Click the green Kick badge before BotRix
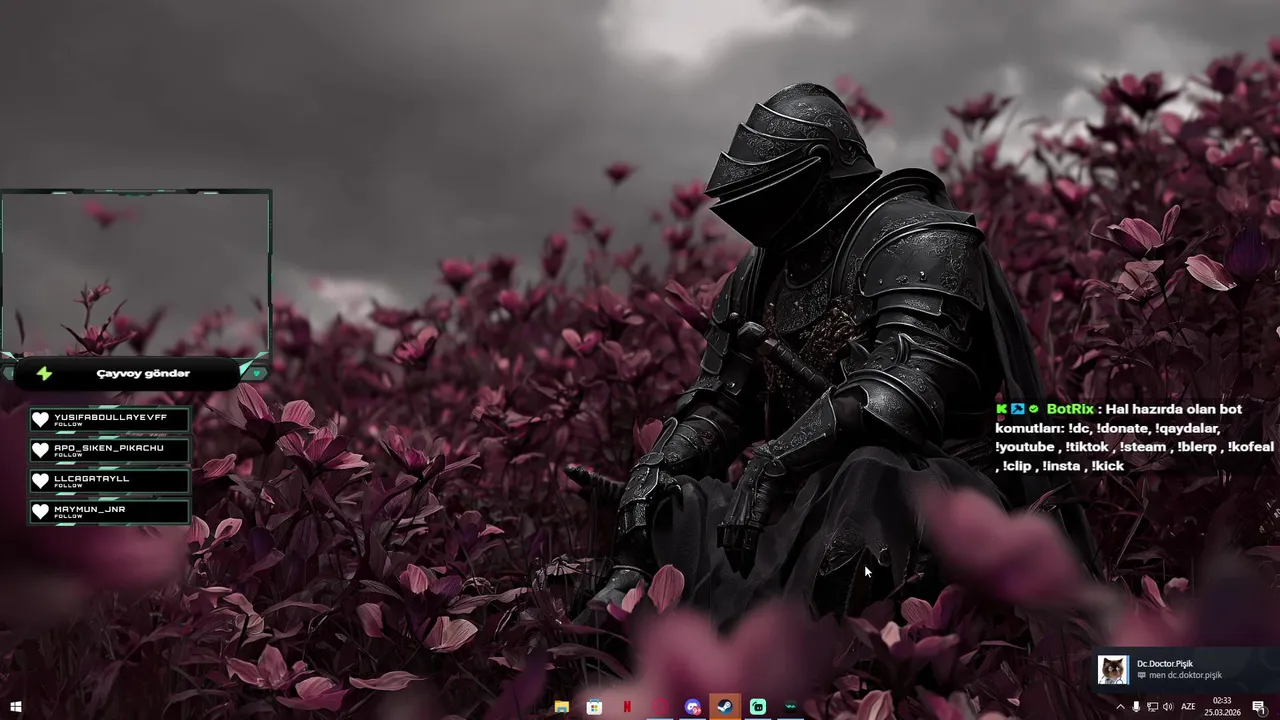Viewport: 1280px width, 720px height. pyautogui.click(x=1001, y=409)
